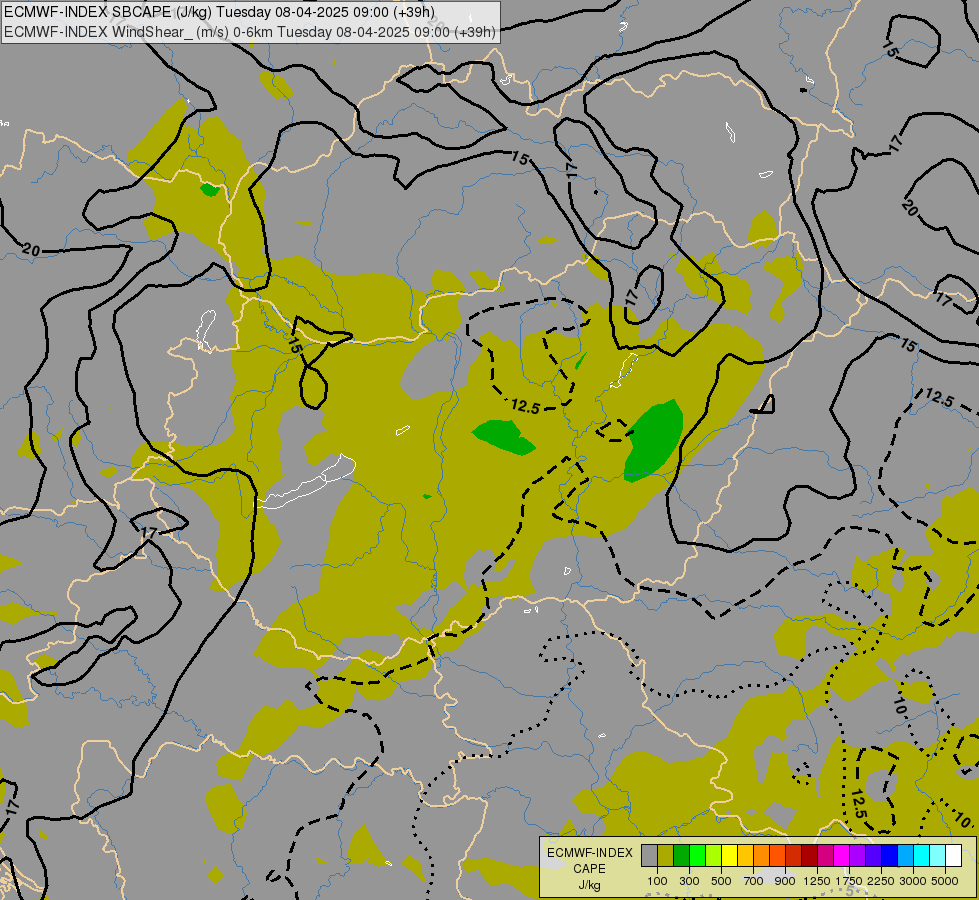Select the orange-red swatch left of 900 tick
979x900 pixels.
pos(777,855)
